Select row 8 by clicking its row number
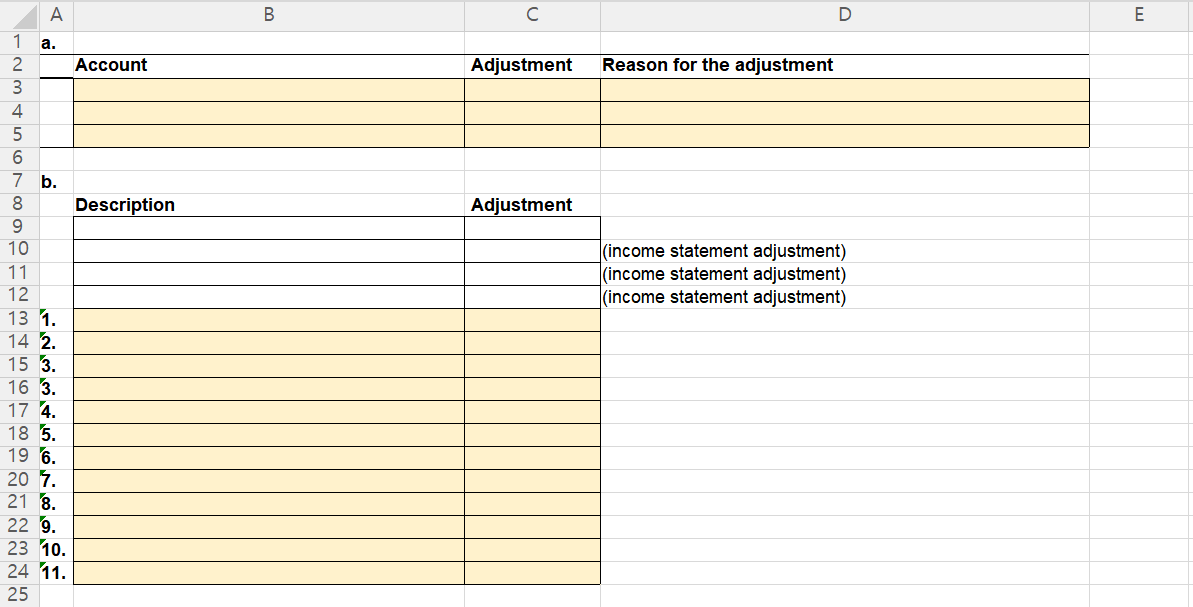 [17, 204]
